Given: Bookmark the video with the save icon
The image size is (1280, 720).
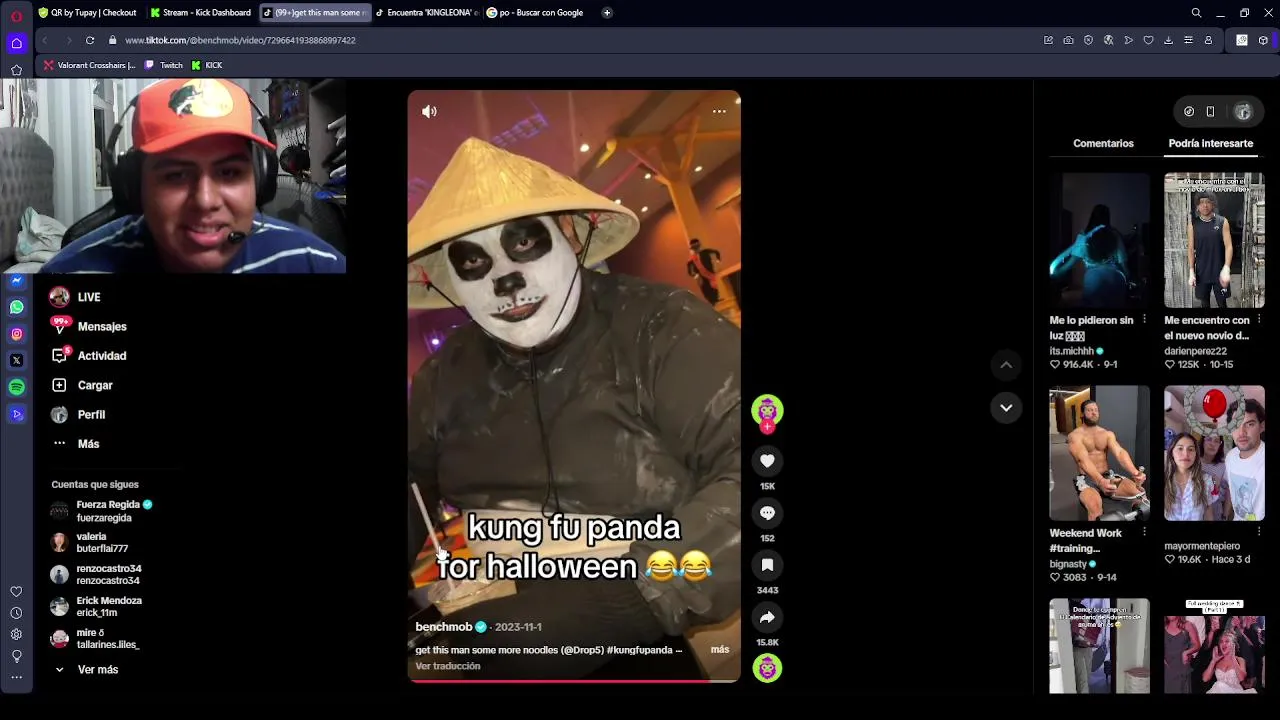Looking at the screenshot, I should (767, 565).
